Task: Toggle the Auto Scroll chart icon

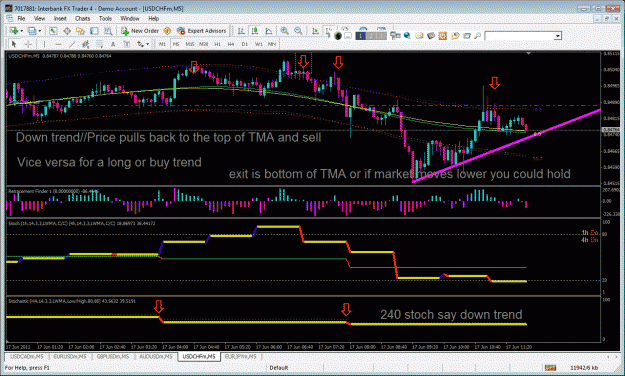Action: (315, 31)
